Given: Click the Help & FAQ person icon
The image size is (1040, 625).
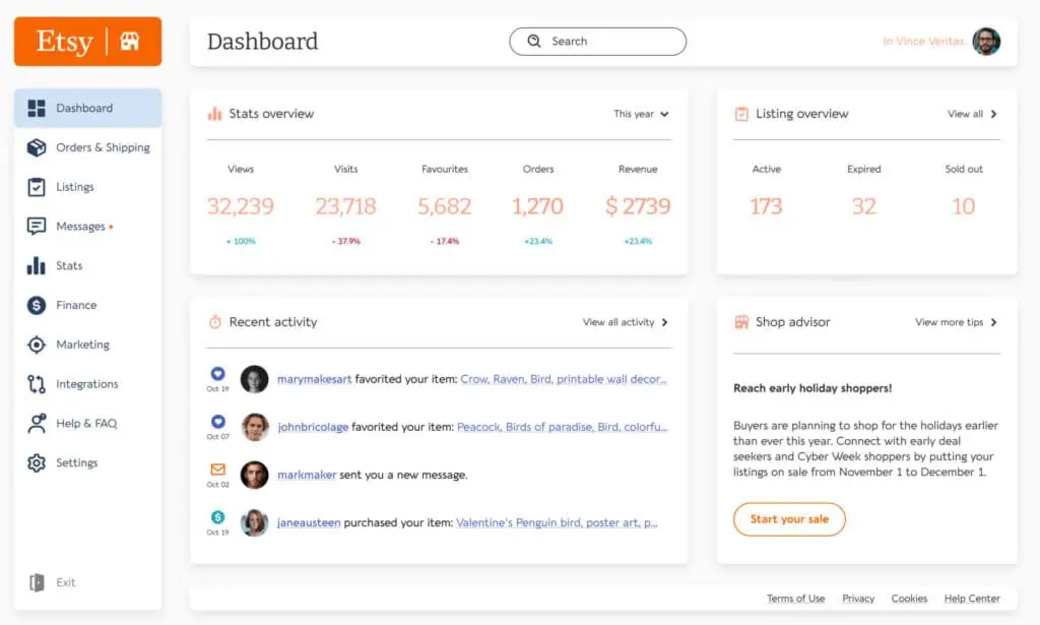Looking at the screenshot, I should pyautogui.click(x=36, y=423).
